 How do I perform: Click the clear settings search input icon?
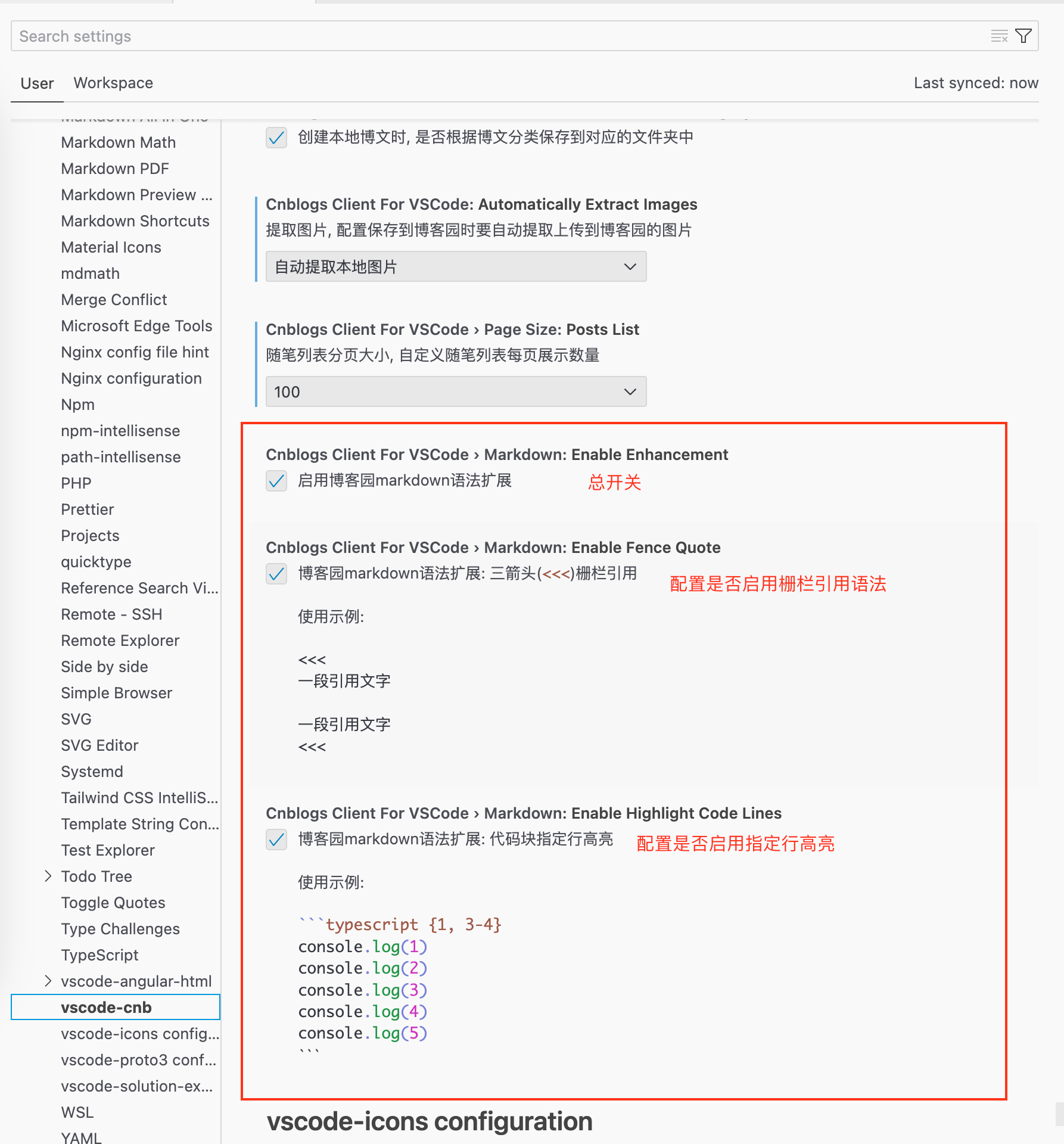[999, 36]
